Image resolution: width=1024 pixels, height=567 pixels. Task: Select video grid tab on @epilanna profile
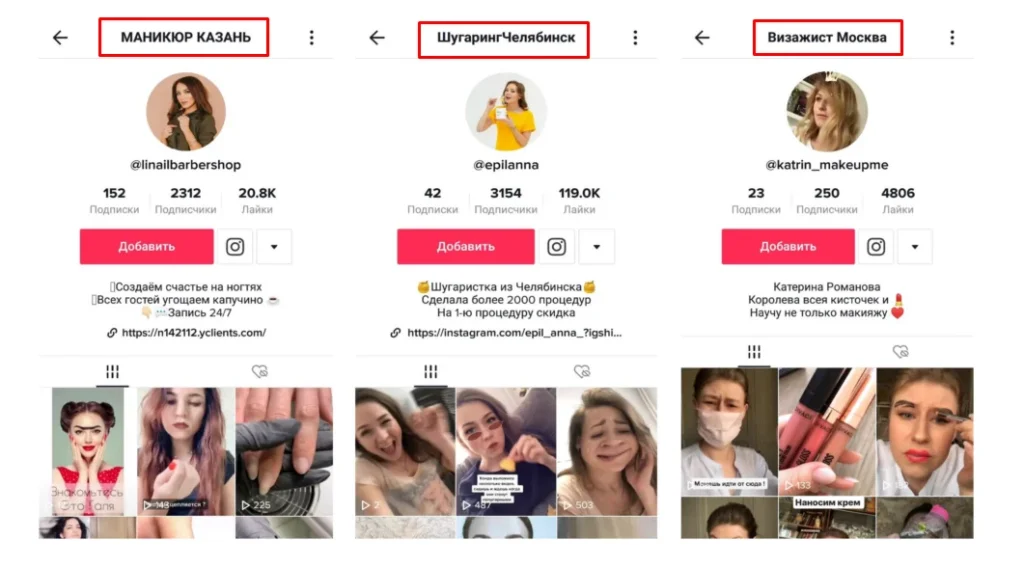pyautogui.click(x=430, y=372)
